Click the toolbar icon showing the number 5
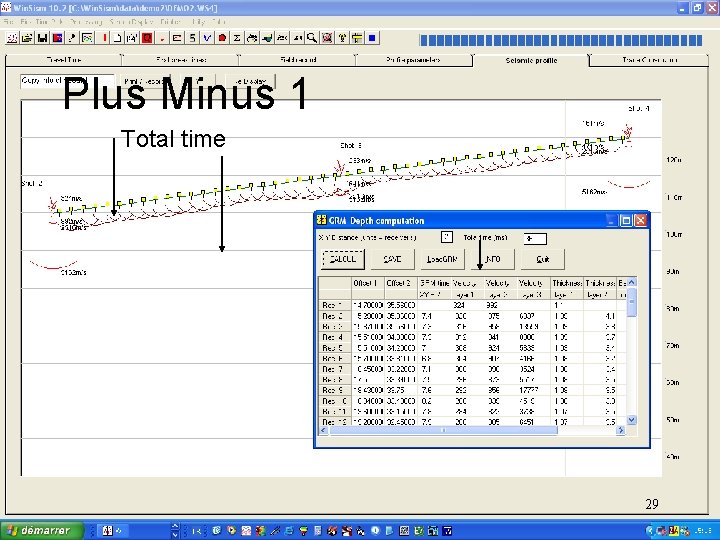720x540 pixels. 192,38
